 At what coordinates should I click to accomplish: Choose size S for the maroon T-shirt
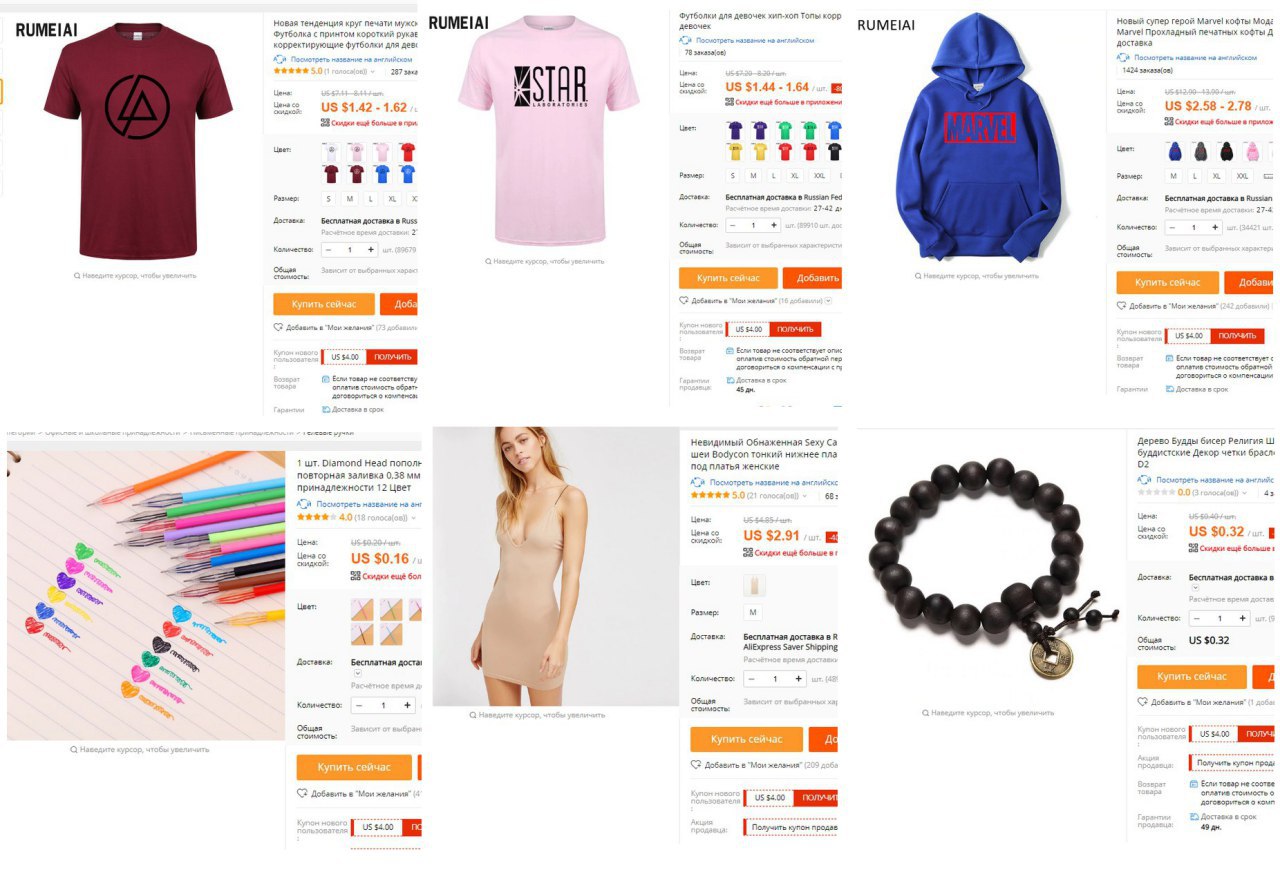328,199
